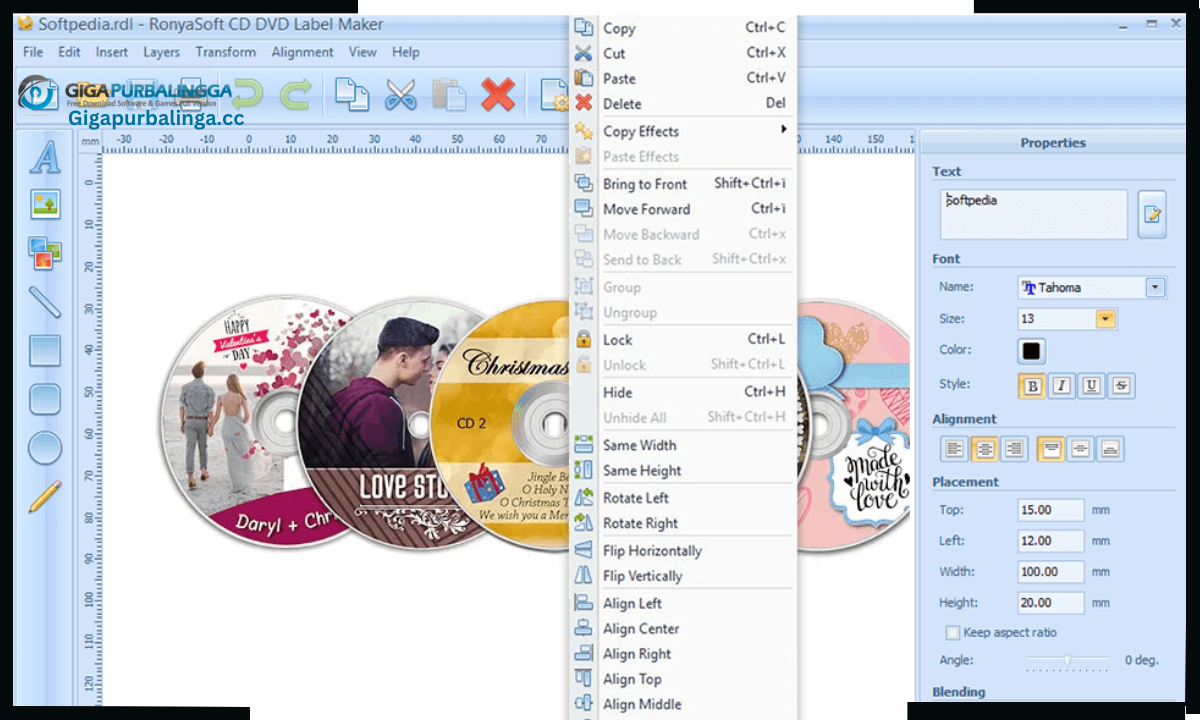Choose Bring to Front in context menu
The height and width of the screenshot is (720, 1200).
pyautogui.click(x=683, y=184)
